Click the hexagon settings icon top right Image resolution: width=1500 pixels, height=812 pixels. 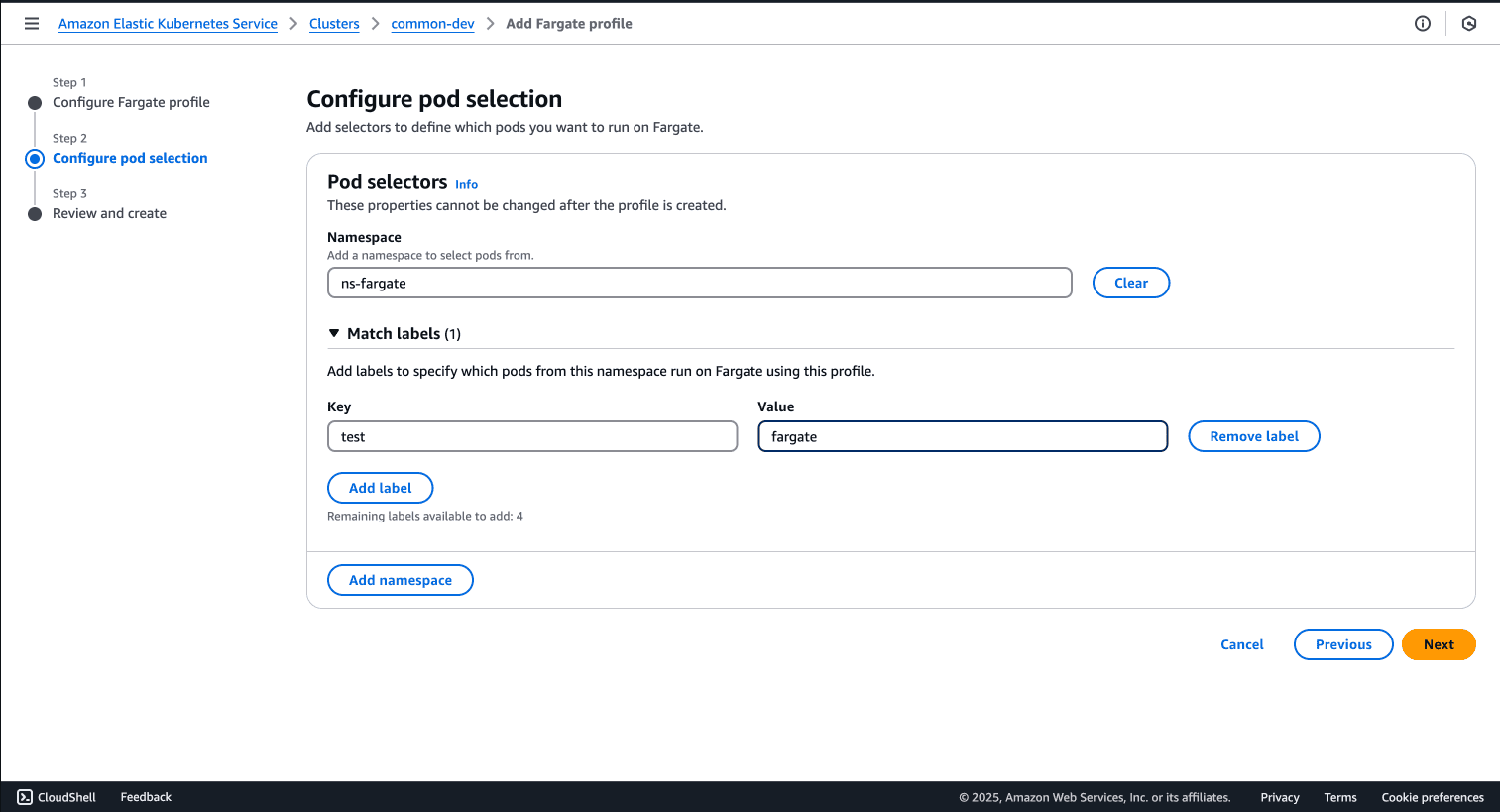(1469, 24)
